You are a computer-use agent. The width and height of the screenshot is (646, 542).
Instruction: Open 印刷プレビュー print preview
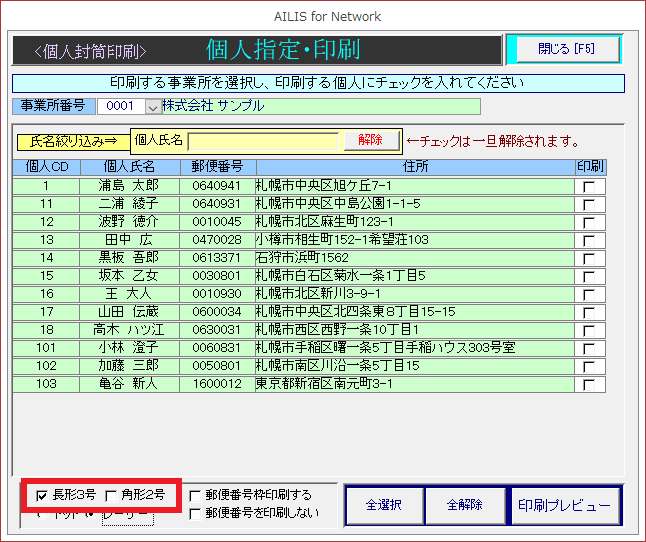pyautogui.click(x=564, y=506)
